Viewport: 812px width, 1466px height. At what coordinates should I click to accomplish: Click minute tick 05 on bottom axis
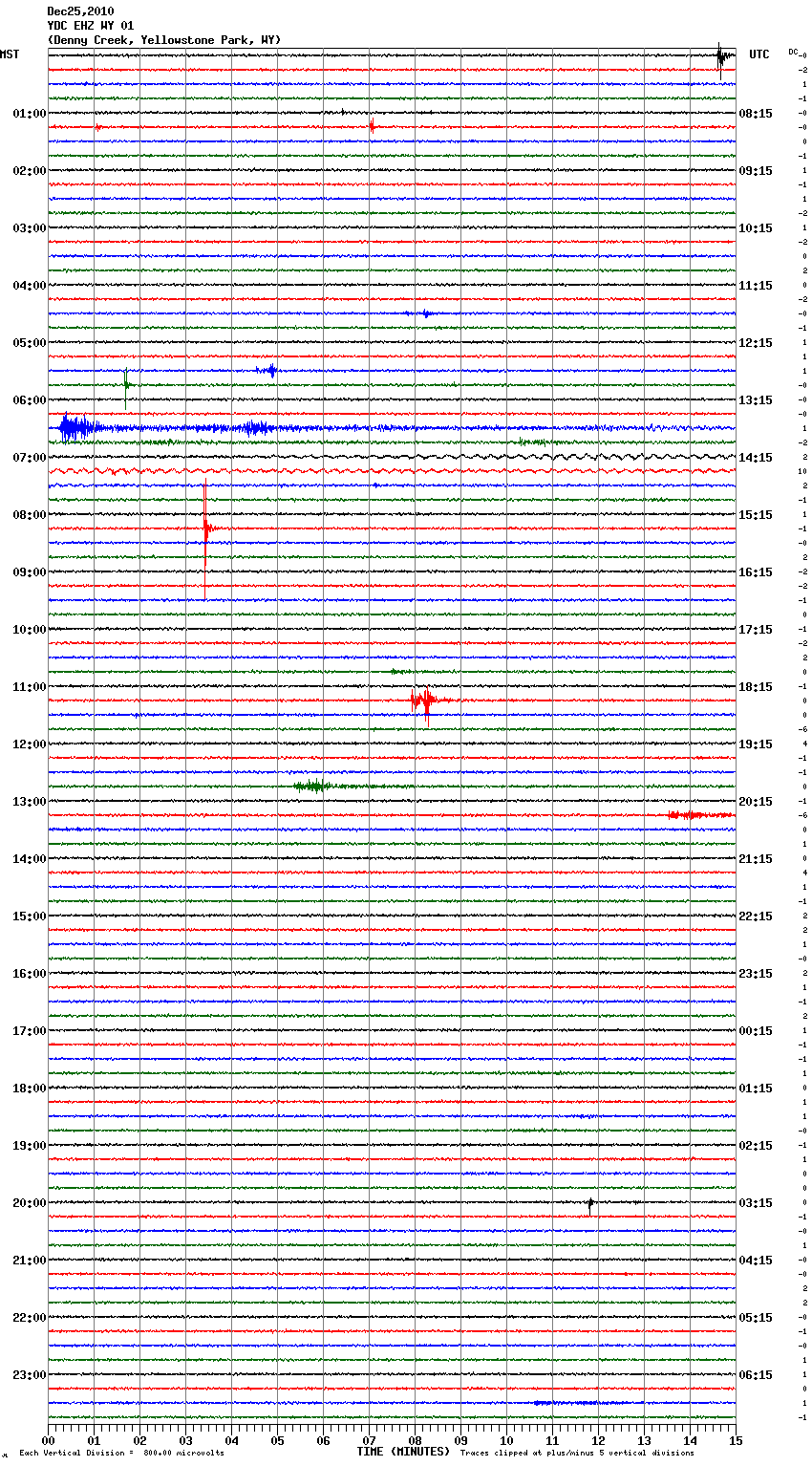277,1440
